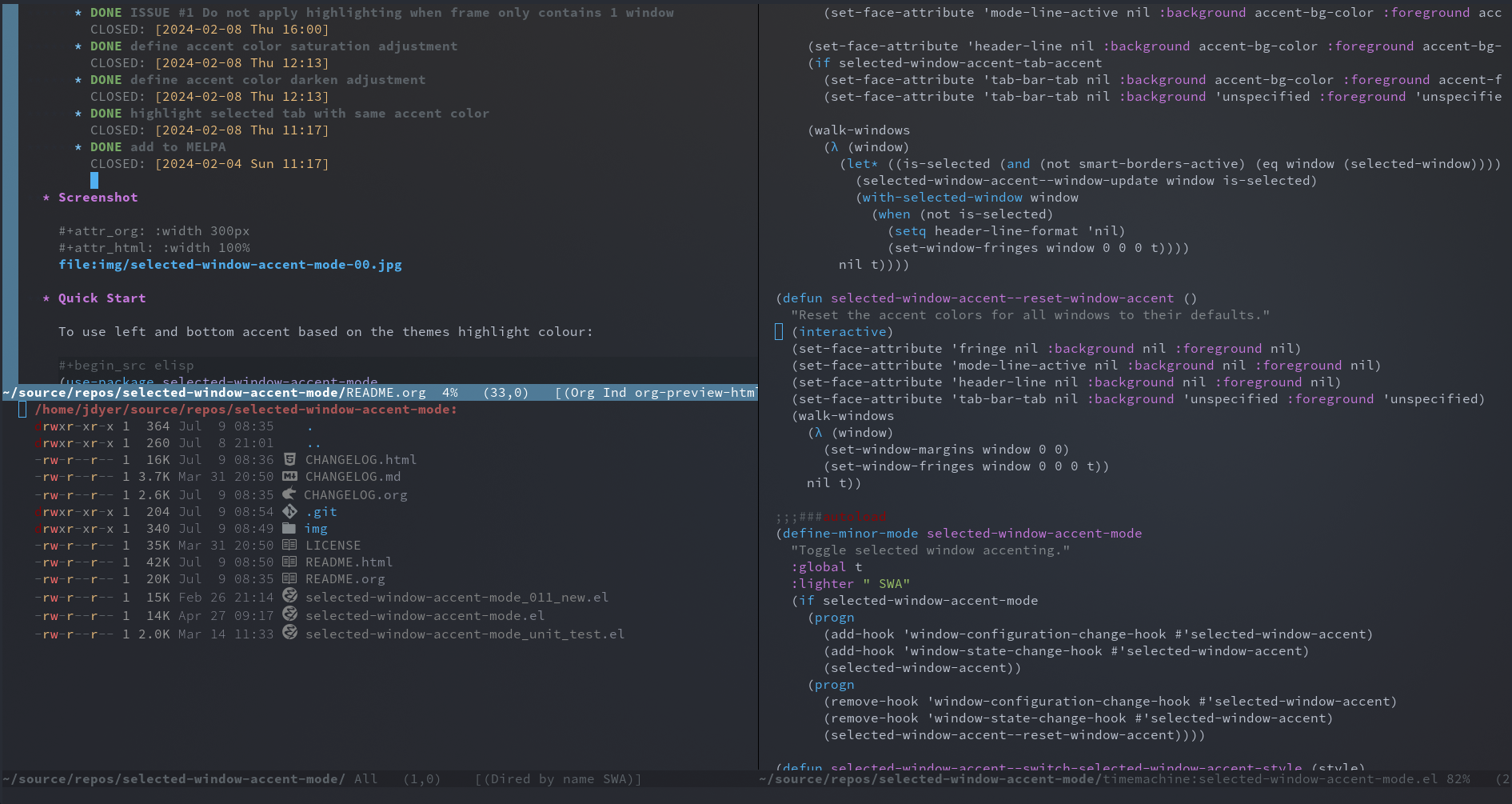Screen dimensions: 1512x804
Task: Click the CLOSED timestamp 2024-02-08 Thu 16:00
Action: tap(241, 30)
